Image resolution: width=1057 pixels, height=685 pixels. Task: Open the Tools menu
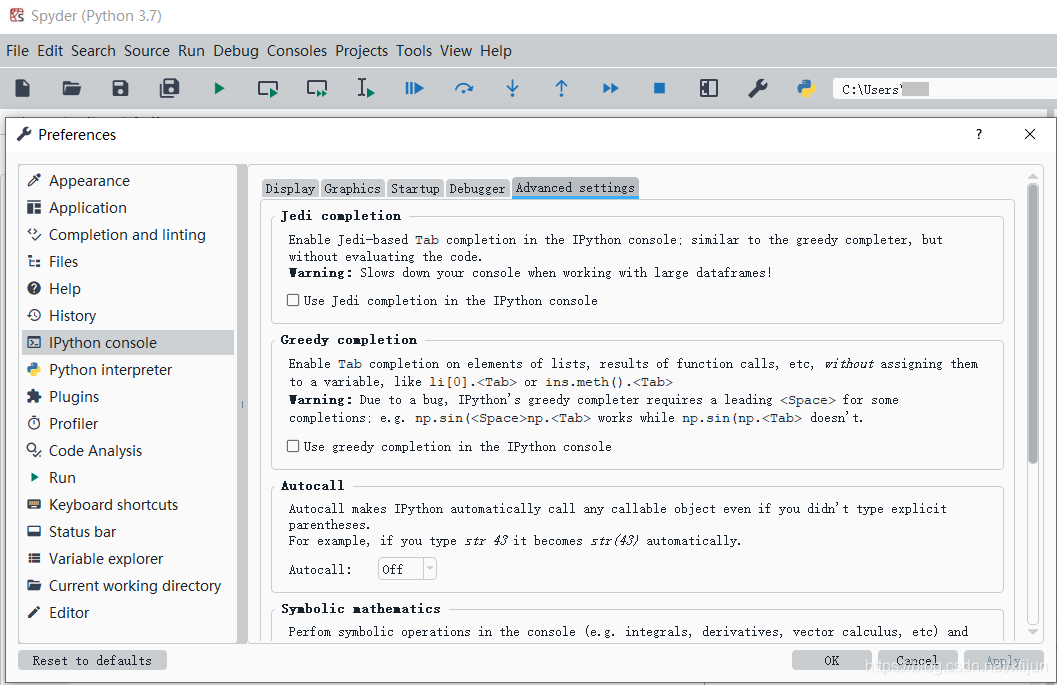point(414,51)
